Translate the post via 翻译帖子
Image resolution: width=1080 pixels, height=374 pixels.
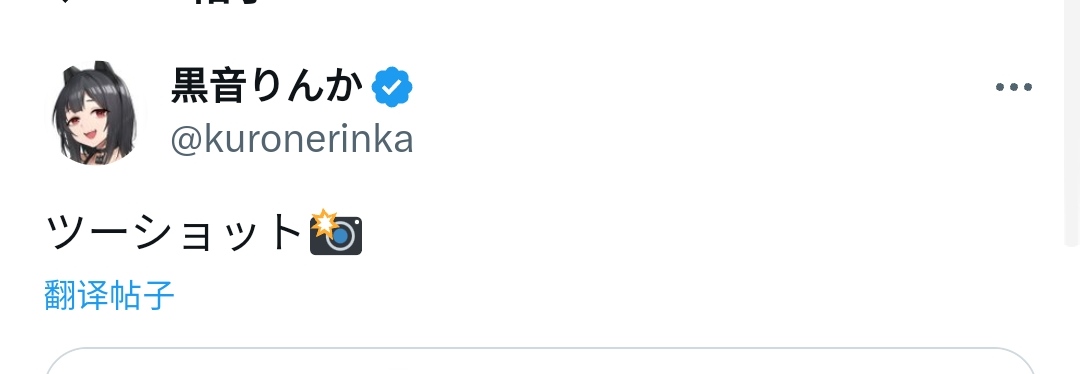click(109, 295)
